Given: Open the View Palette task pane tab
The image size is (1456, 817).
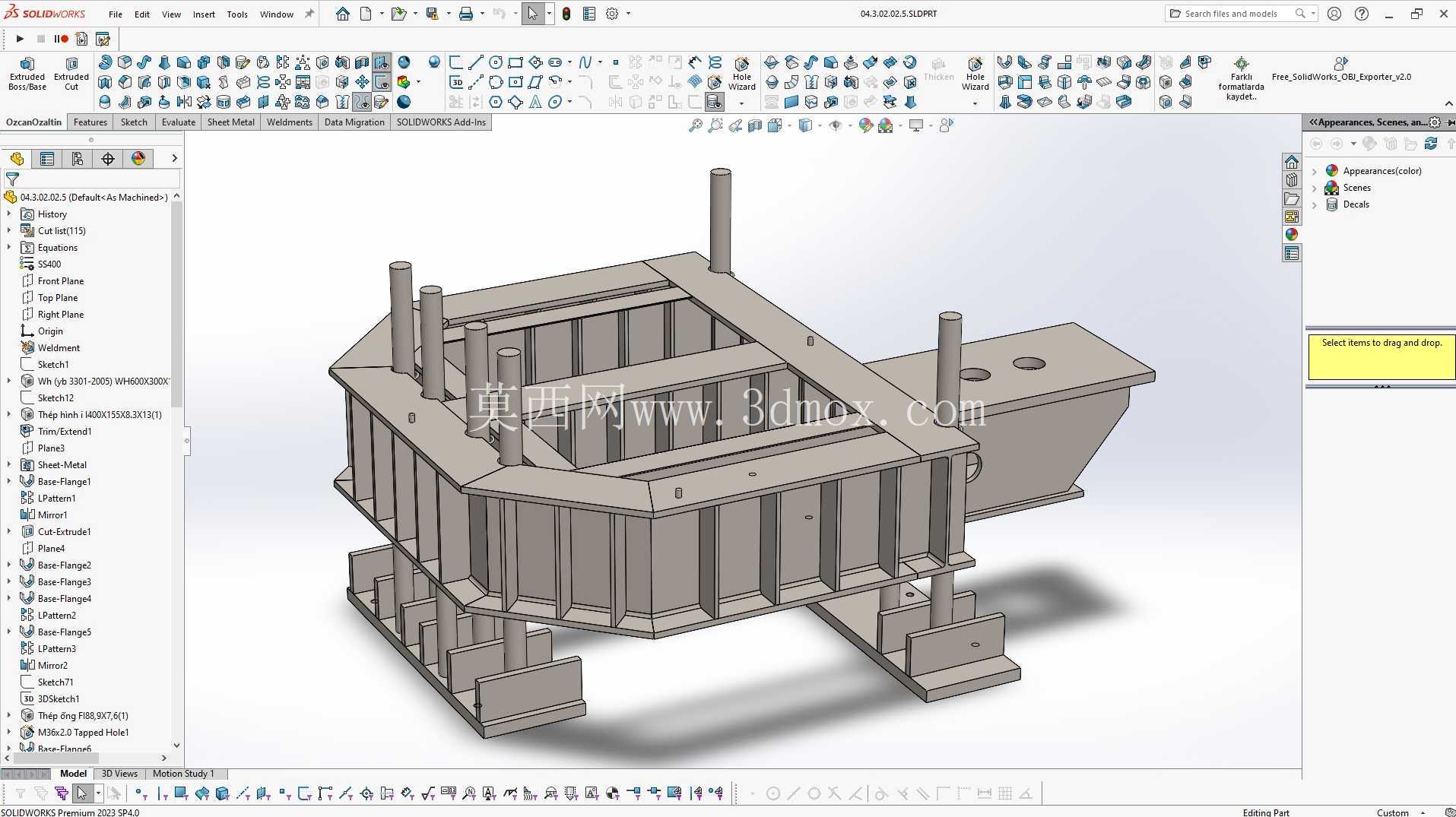Looking at the screenshot, I should [x=1292, y=217].
